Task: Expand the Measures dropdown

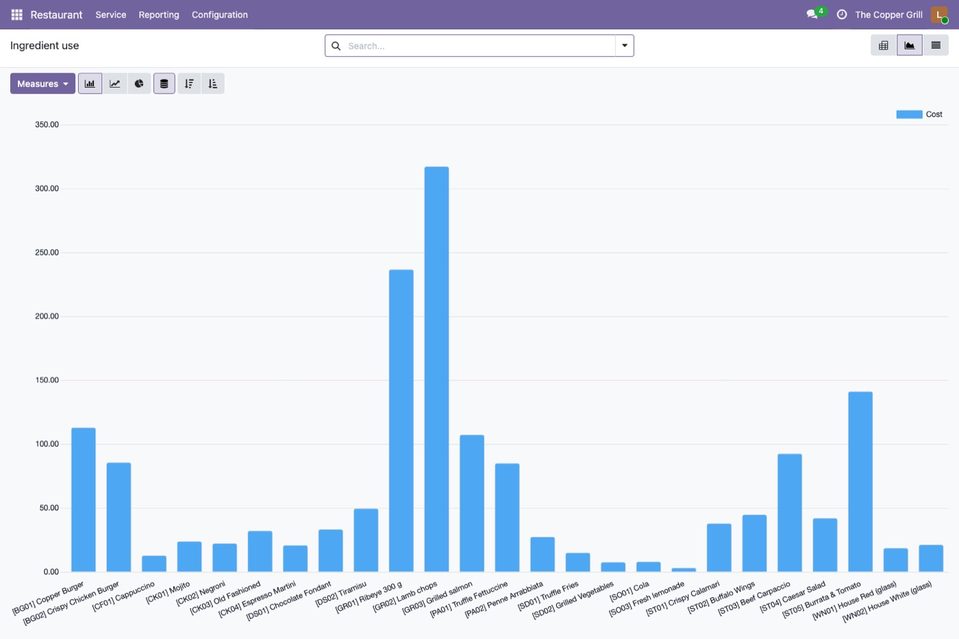Action: 43,84
